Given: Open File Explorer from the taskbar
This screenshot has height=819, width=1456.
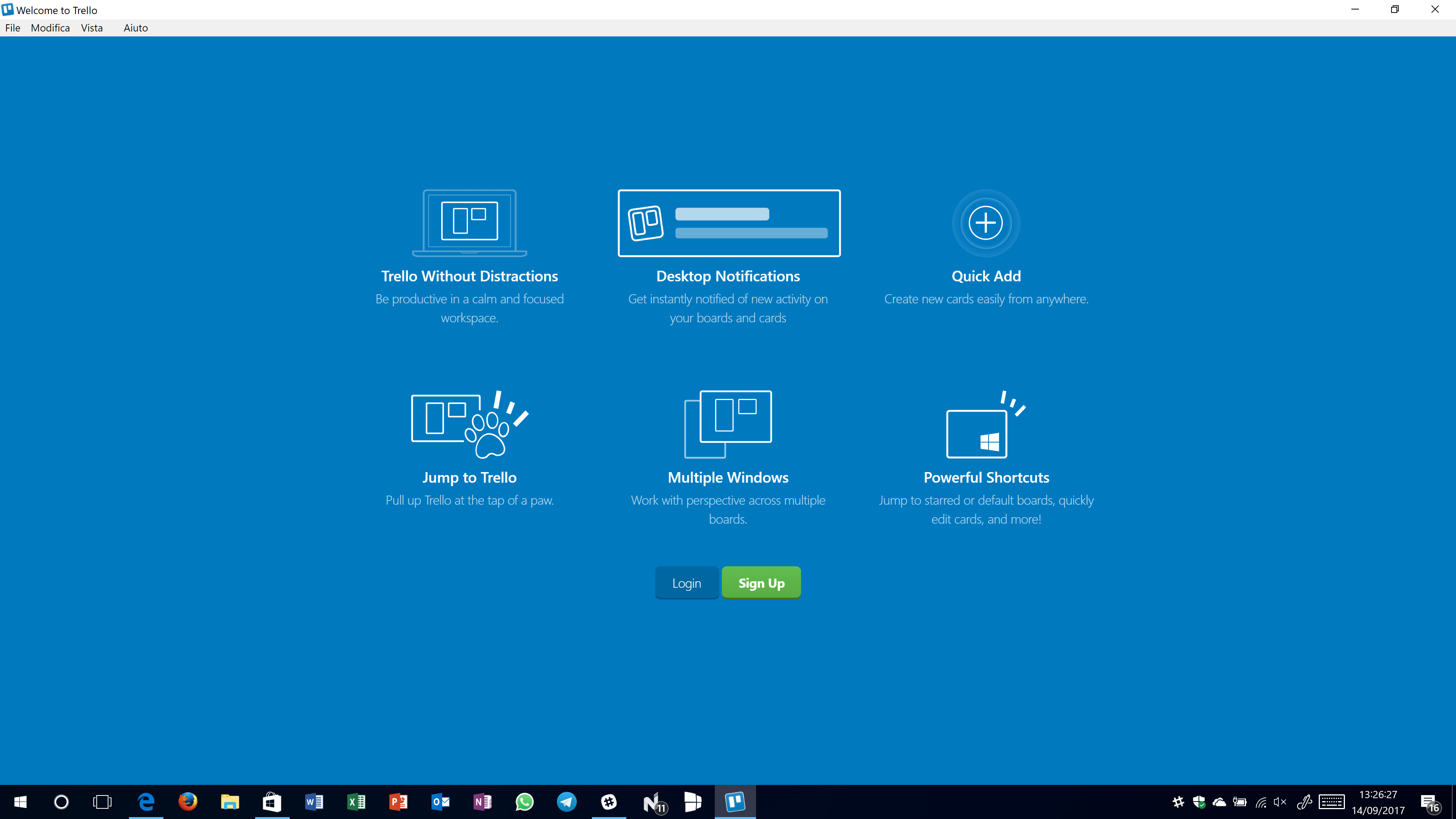Looking at the screenshot, I should tap(229, 802).
